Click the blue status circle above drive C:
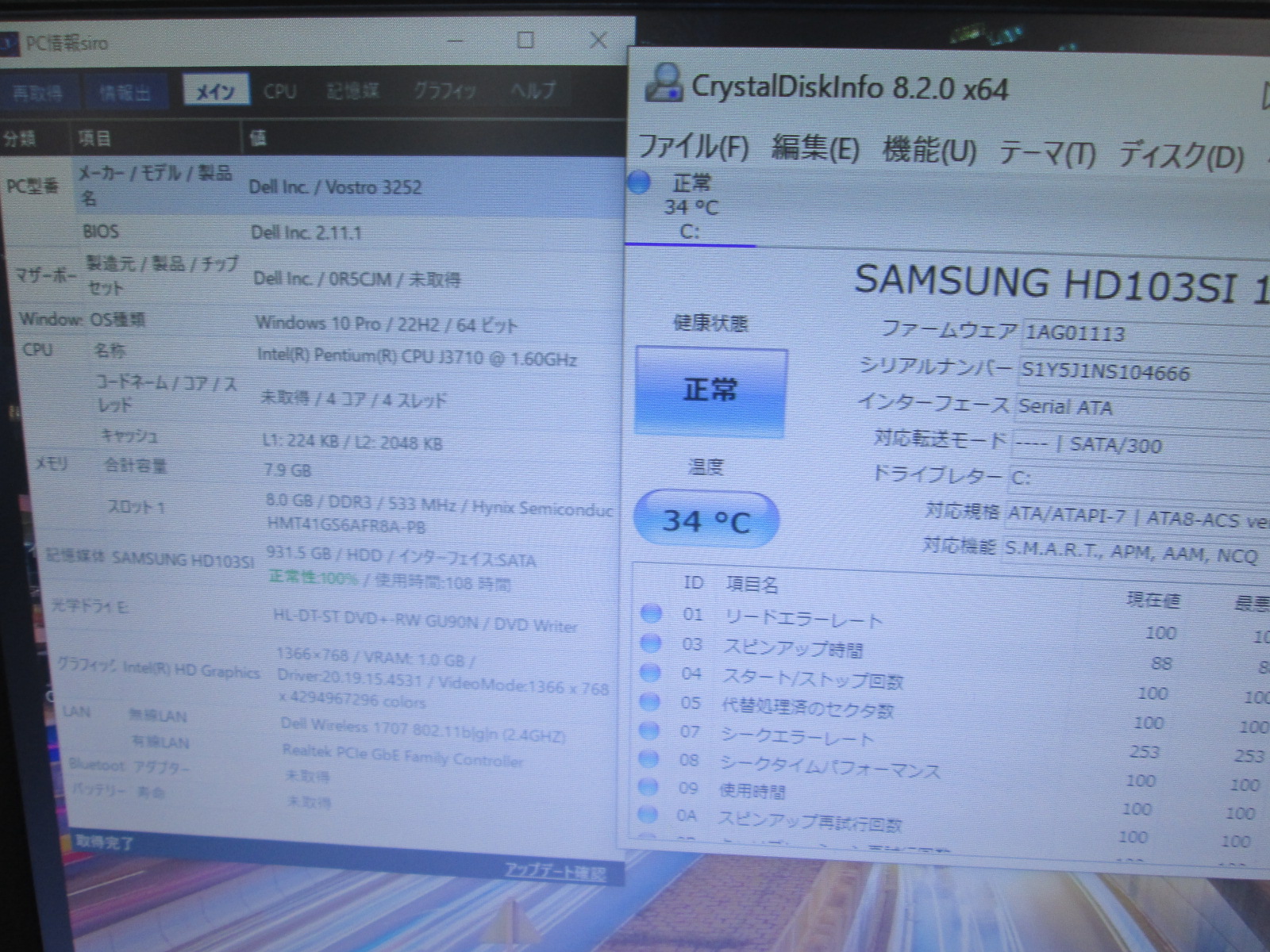The height and width of the screenshot is (952, 1270). click(639, 182)
